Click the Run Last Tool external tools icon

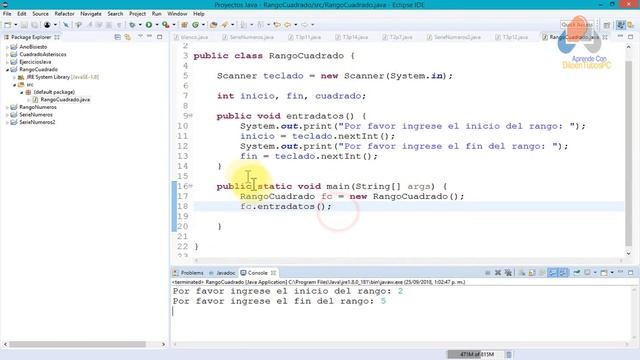click(166, 25)
